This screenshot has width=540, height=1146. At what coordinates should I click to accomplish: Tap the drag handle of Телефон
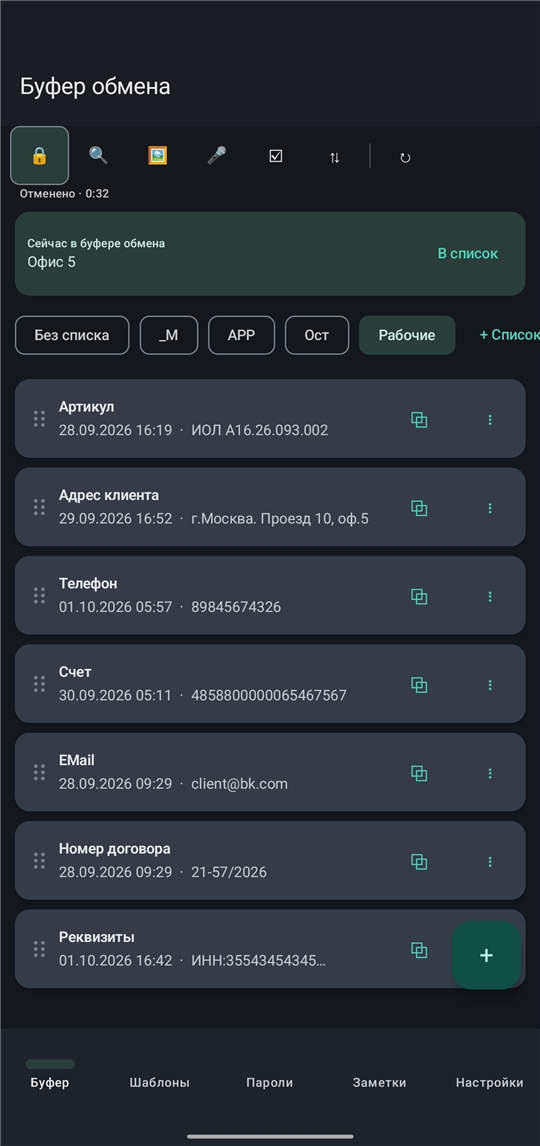[39, 596]
